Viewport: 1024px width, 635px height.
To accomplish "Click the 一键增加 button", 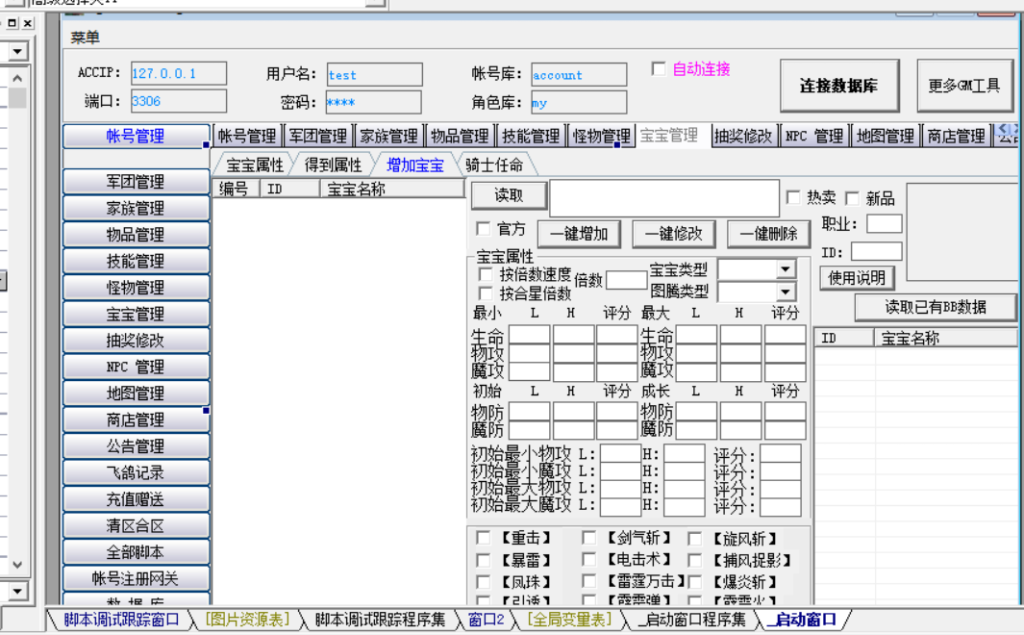I will pos(579,234).
